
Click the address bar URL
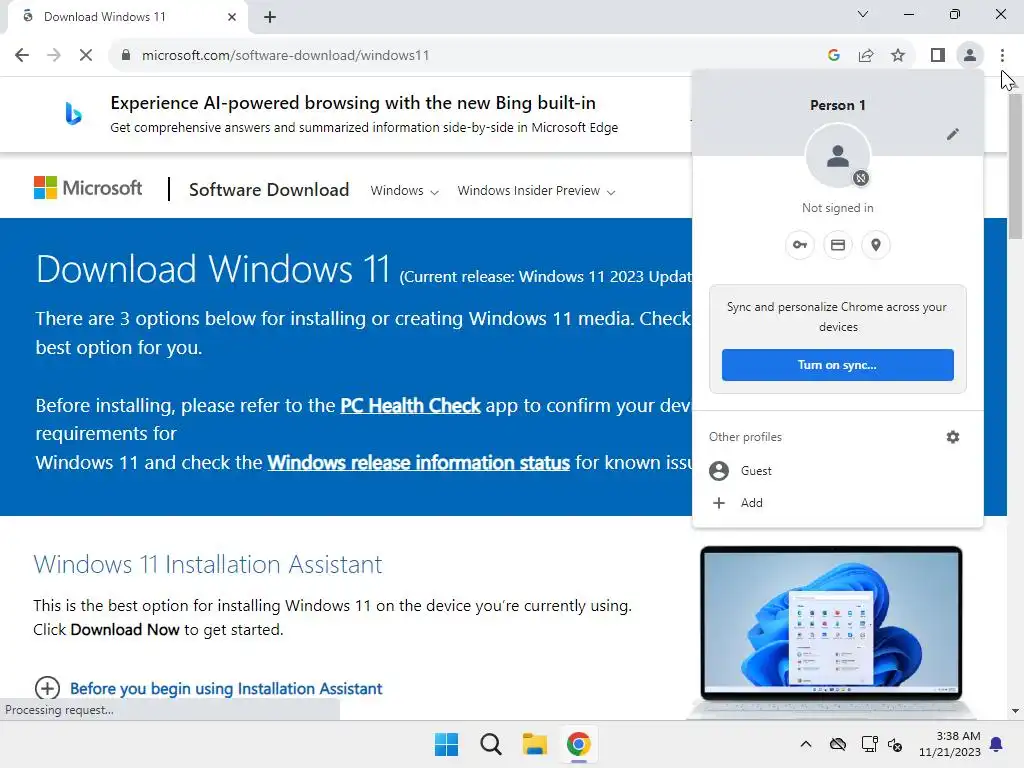285,55
